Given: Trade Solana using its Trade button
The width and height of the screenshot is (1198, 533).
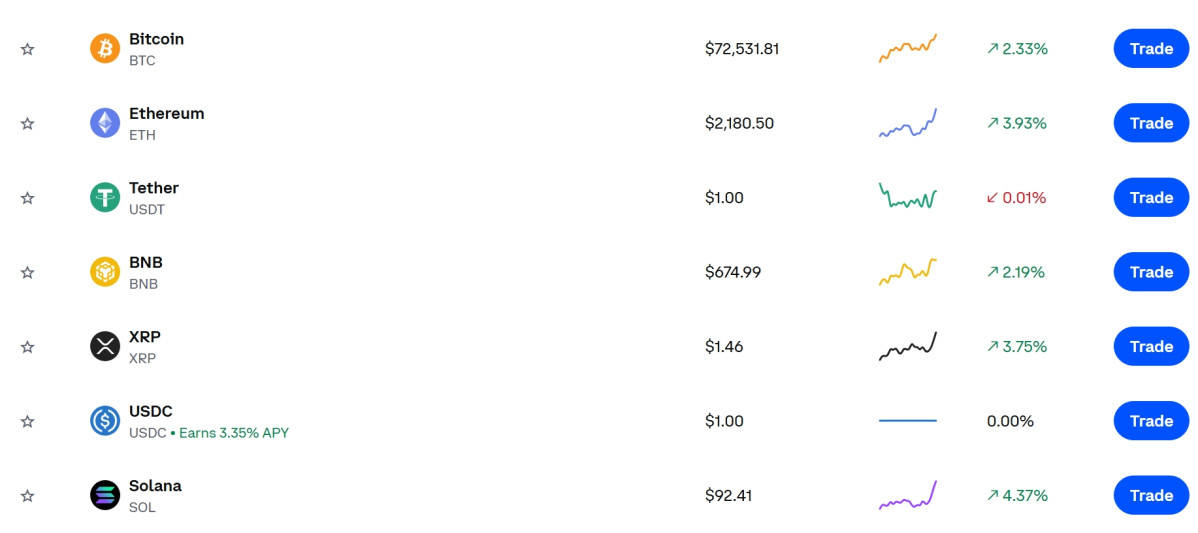Looking at the screenshot, I should tap(1151, 495).
